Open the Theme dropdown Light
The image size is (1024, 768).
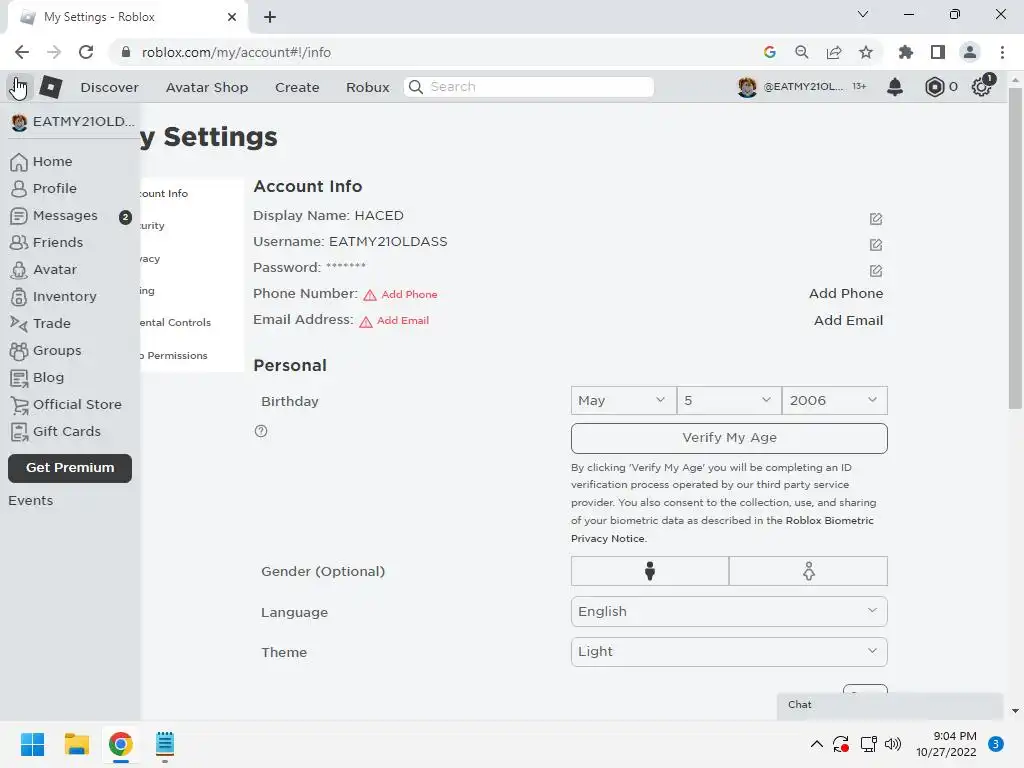tap(729, 652)
